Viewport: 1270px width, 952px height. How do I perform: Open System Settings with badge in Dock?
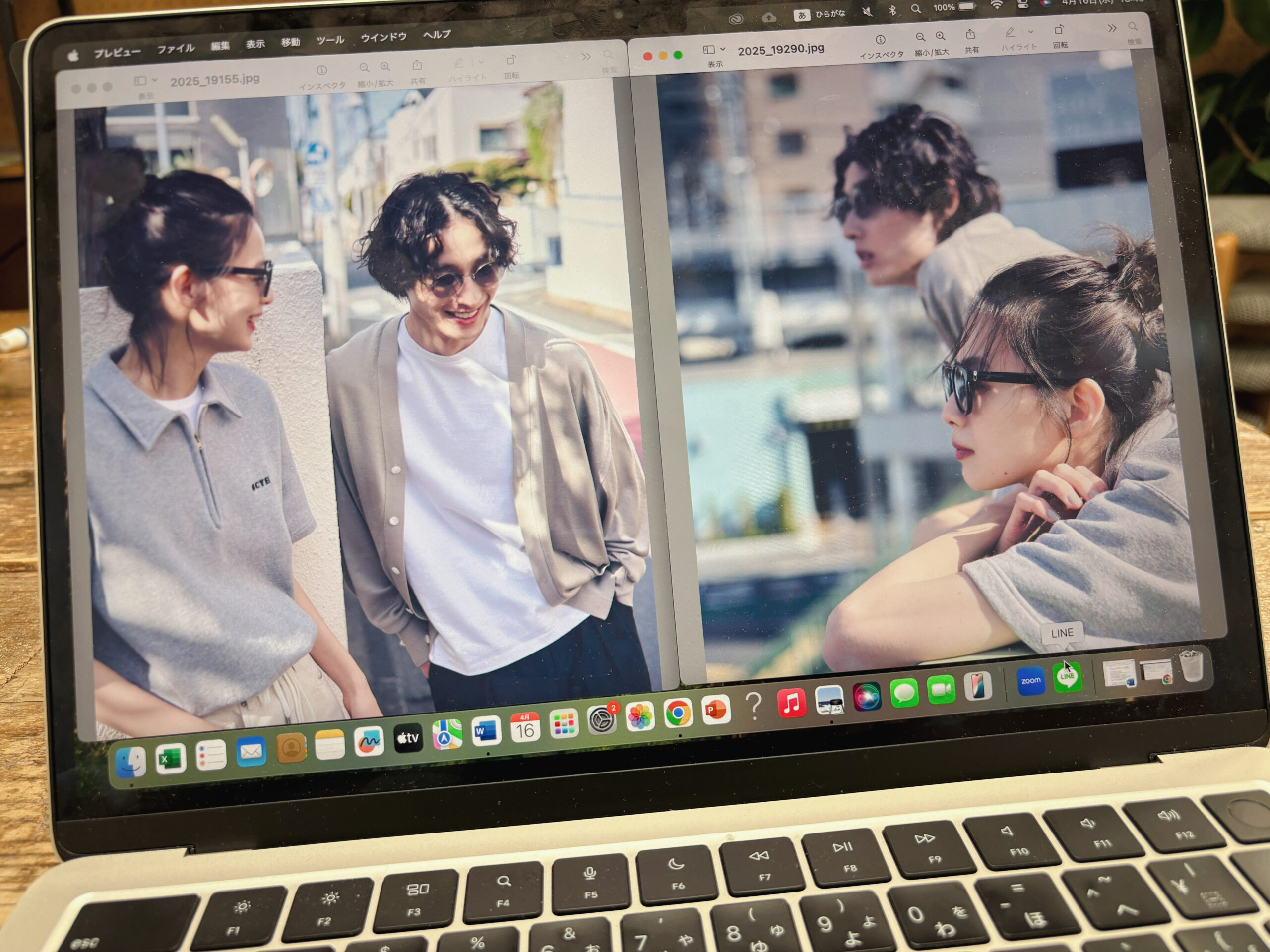[x=602, y=720]
